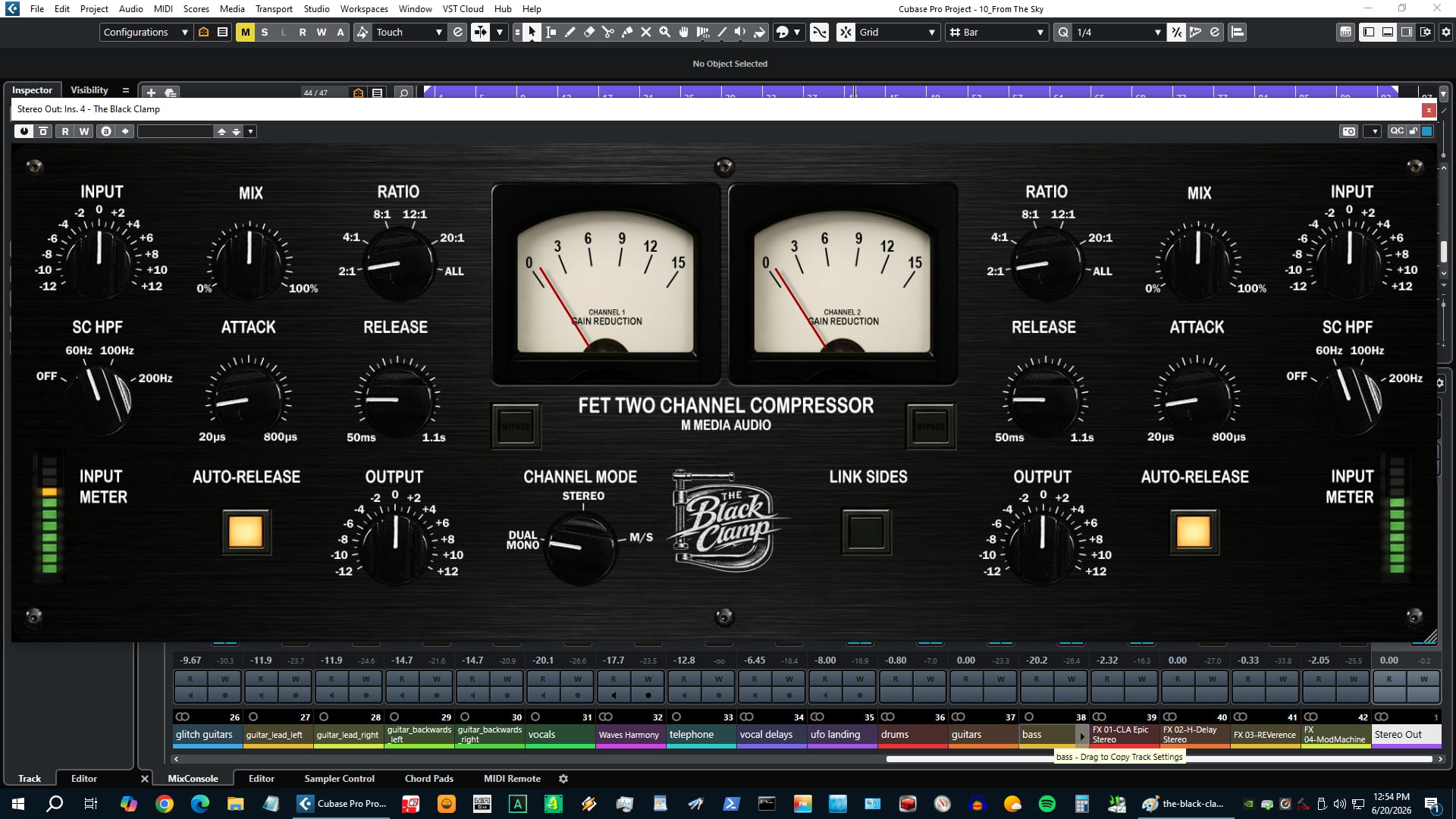
Task: Toggle plug-in power bypass button
Action: click(24, 131)
